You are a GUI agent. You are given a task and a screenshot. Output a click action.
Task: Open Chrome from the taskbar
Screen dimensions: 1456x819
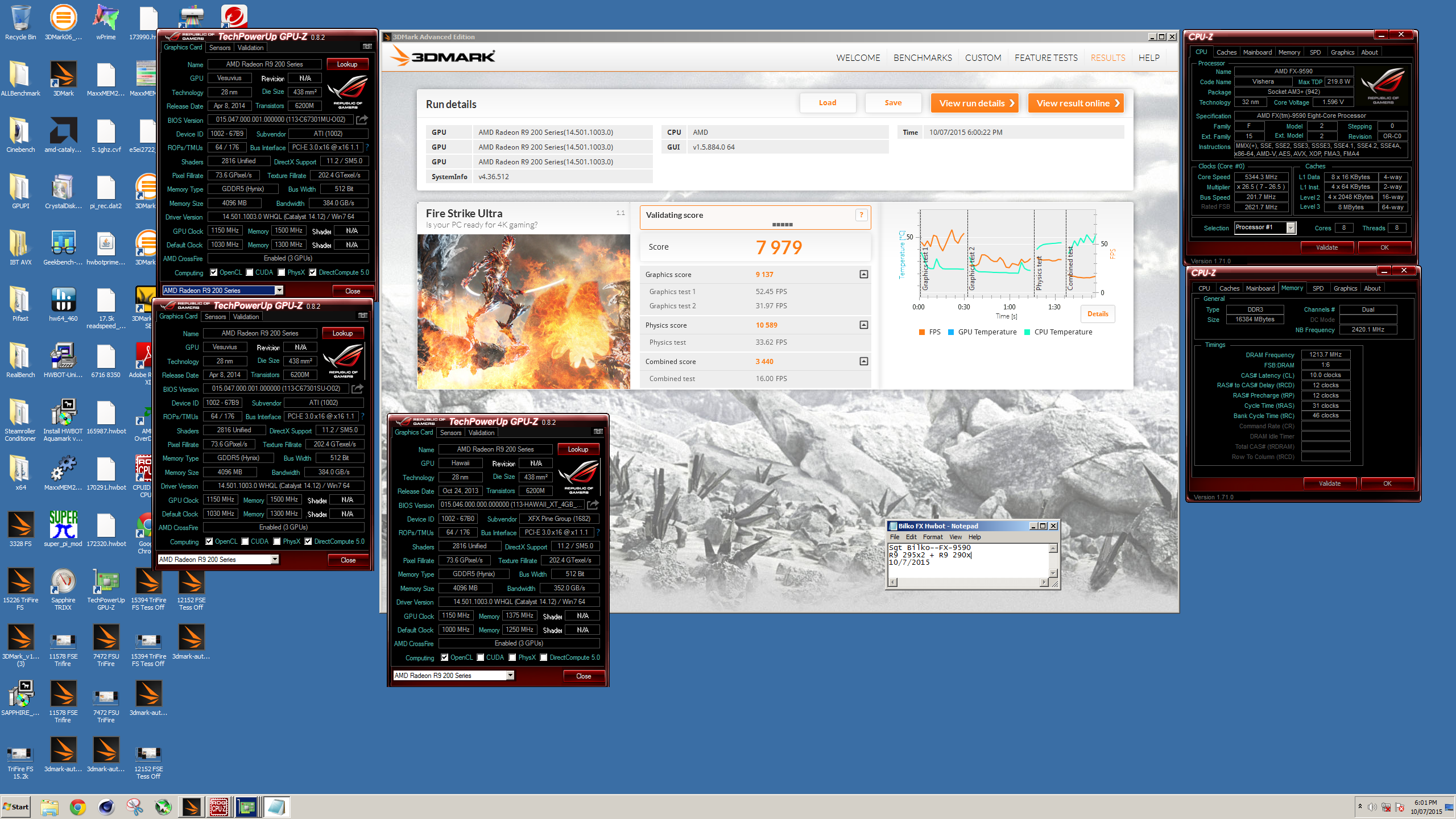(78, 806)
